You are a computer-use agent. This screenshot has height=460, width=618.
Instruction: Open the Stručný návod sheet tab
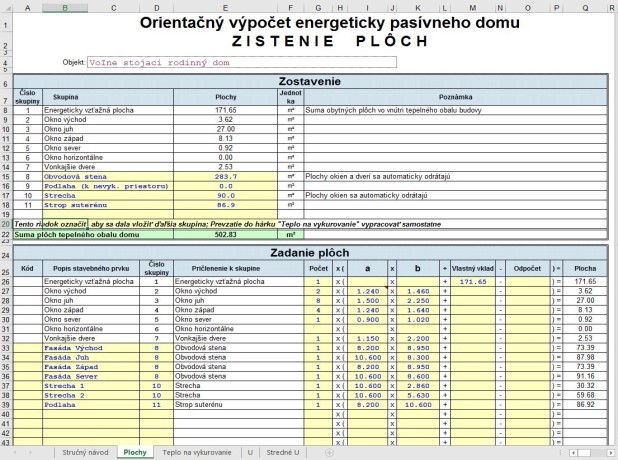(x=85, y=452)
